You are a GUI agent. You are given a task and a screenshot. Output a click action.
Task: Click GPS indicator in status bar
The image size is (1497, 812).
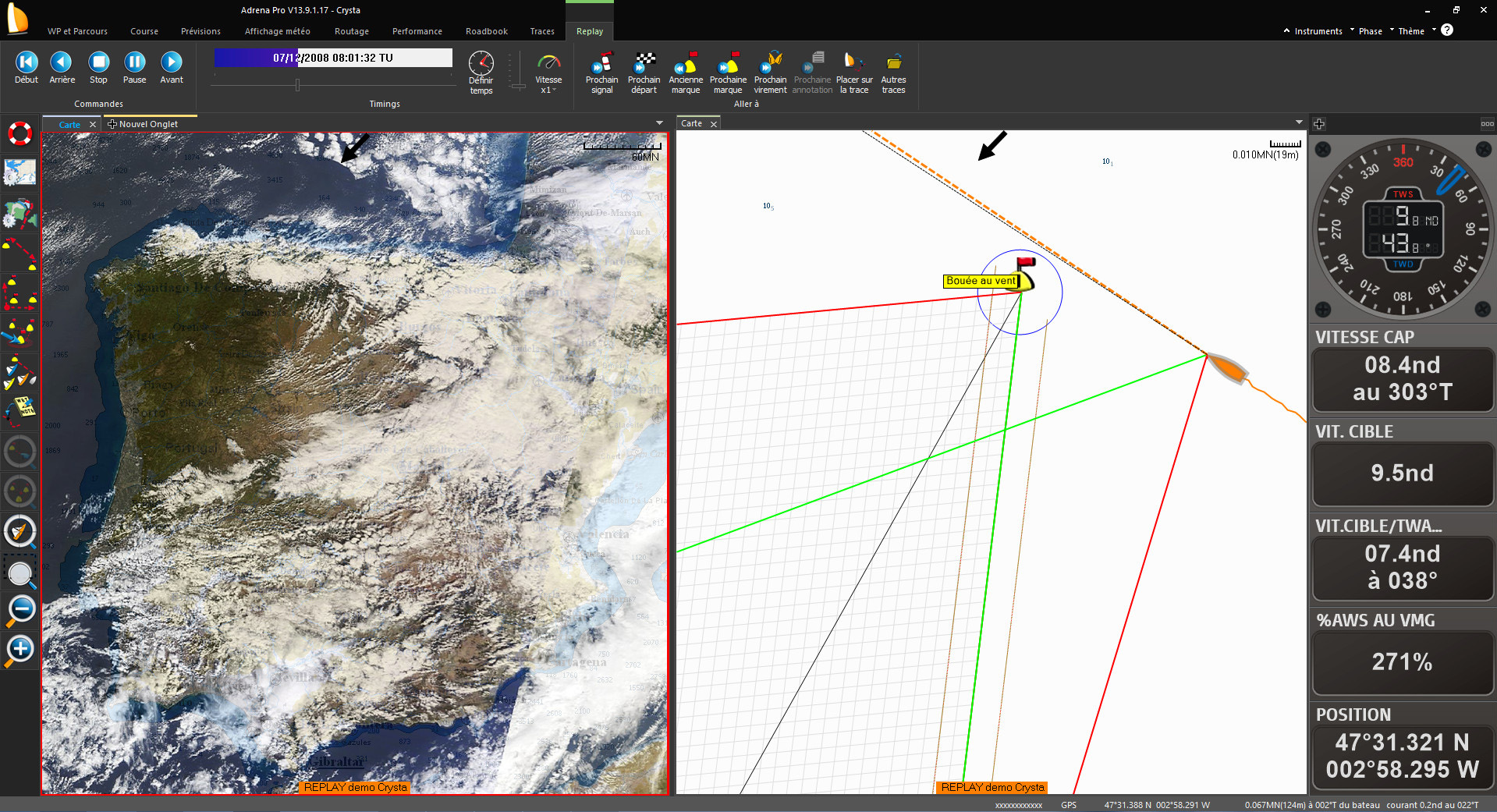[x=1068, y=805]
